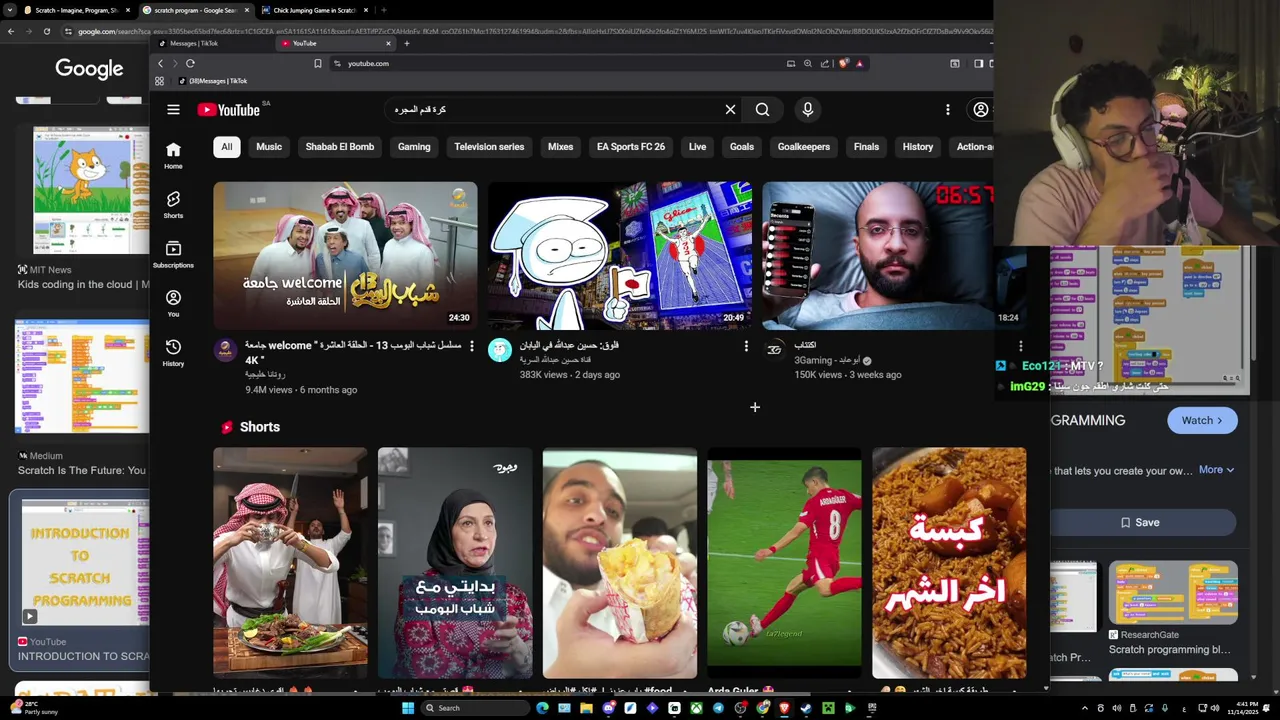Clear the YouTube search box with X
The height and width of the screenshot is (720, 1280).
pyautogui.click(x=730, y=110)
